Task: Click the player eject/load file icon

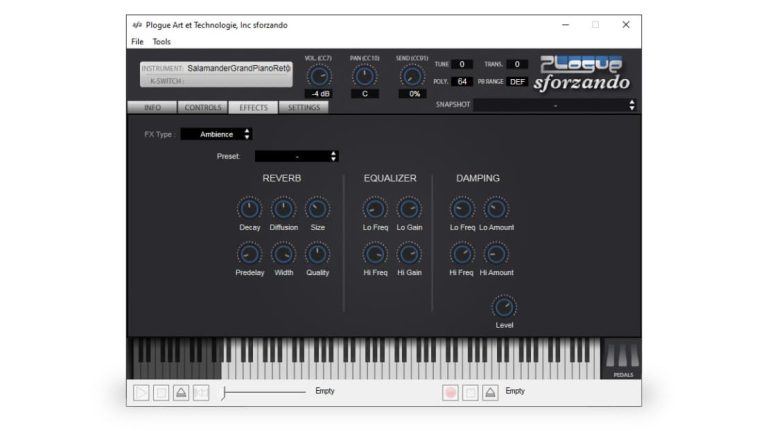Action: [x=181, y=393]
